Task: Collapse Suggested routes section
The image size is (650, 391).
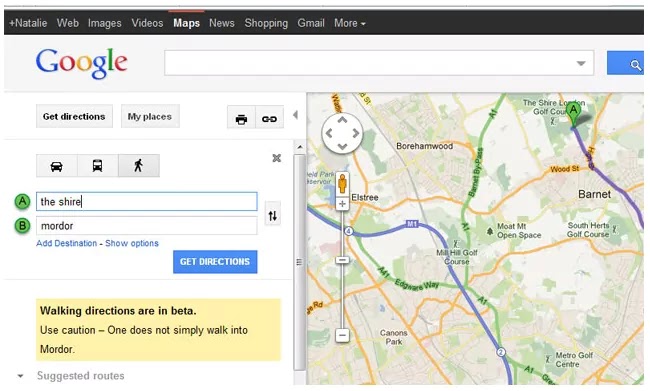Action: pos(20,376)
